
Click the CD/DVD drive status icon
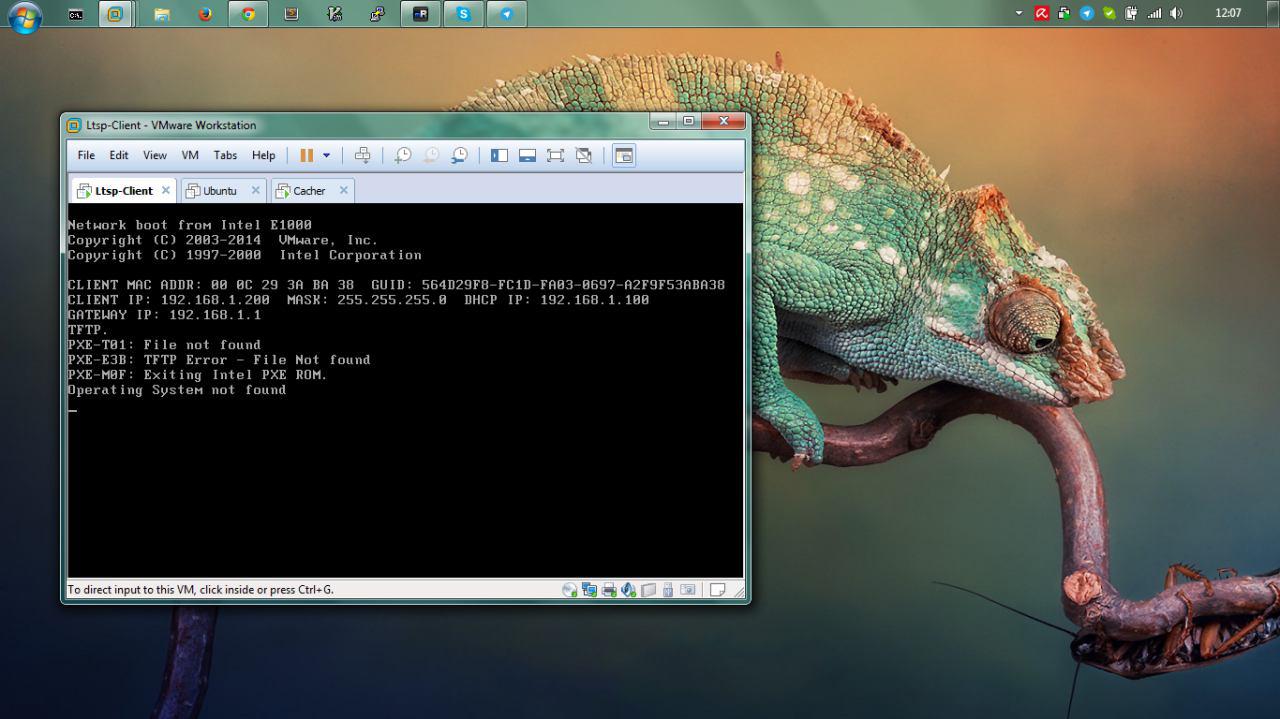(x=569, y=590)
